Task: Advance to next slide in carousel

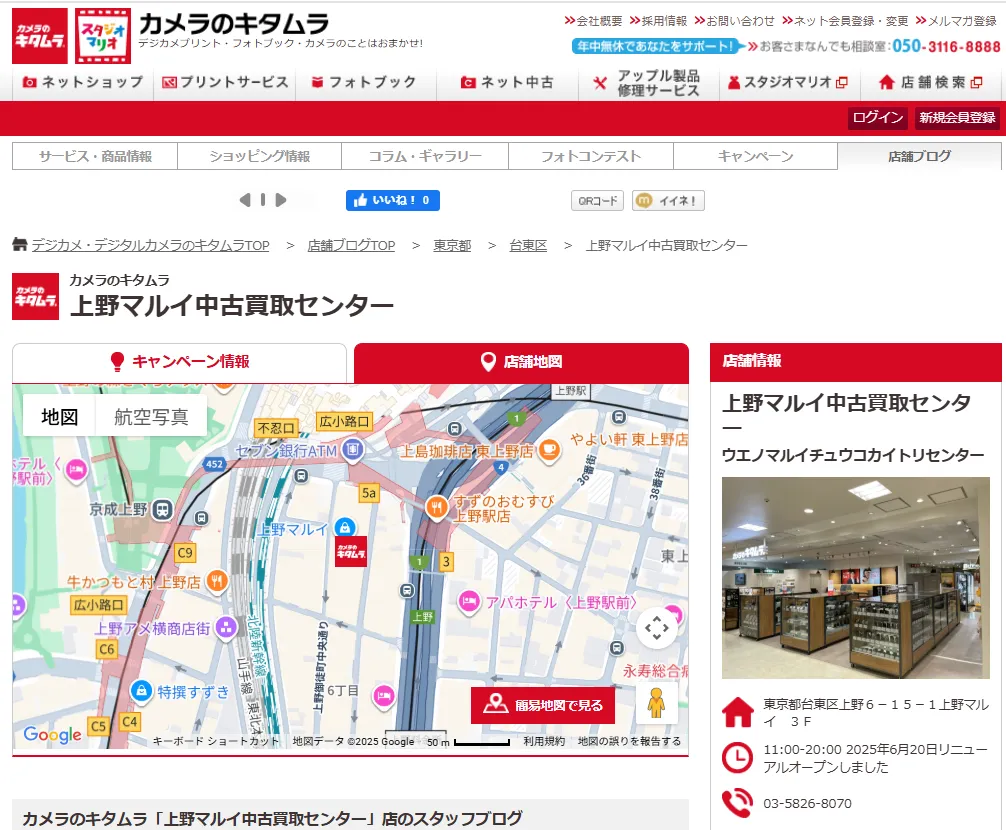Action: pos(280,200)
